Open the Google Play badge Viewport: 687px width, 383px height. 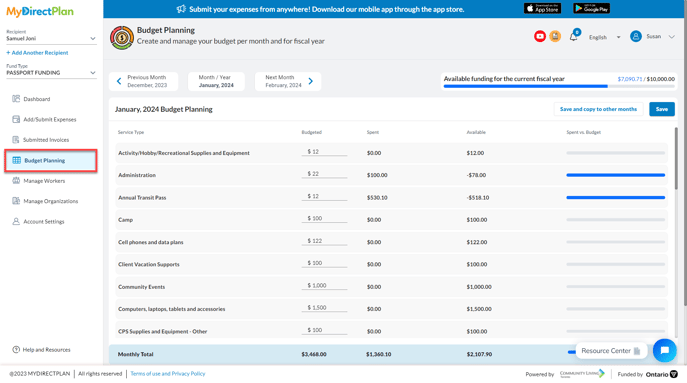[591, 8]
